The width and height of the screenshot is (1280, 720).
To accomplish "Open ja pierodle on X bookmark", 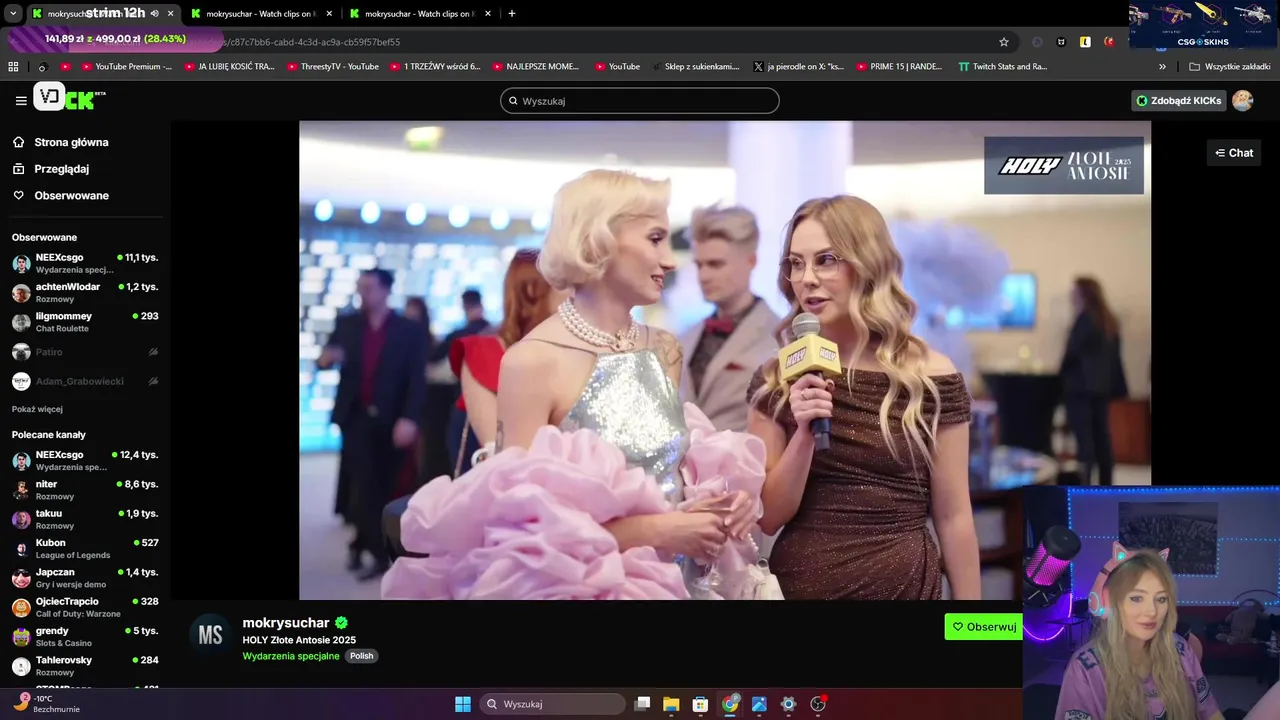I will point(797,67).
